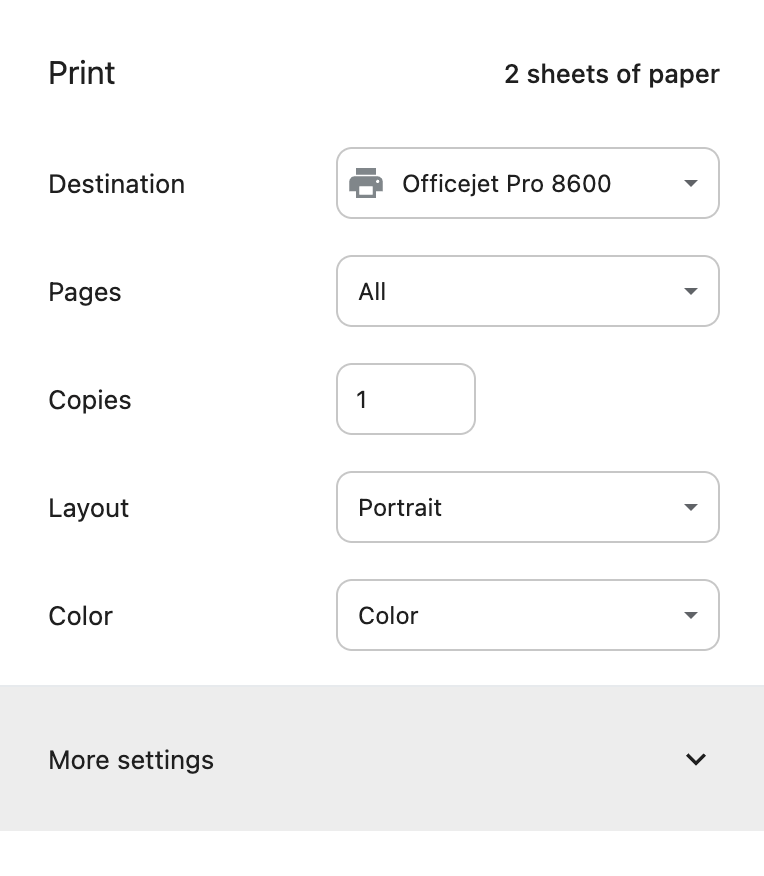Click the More settings text
The height and width of the screenshot is (876, 764).
tap(131, 760)
